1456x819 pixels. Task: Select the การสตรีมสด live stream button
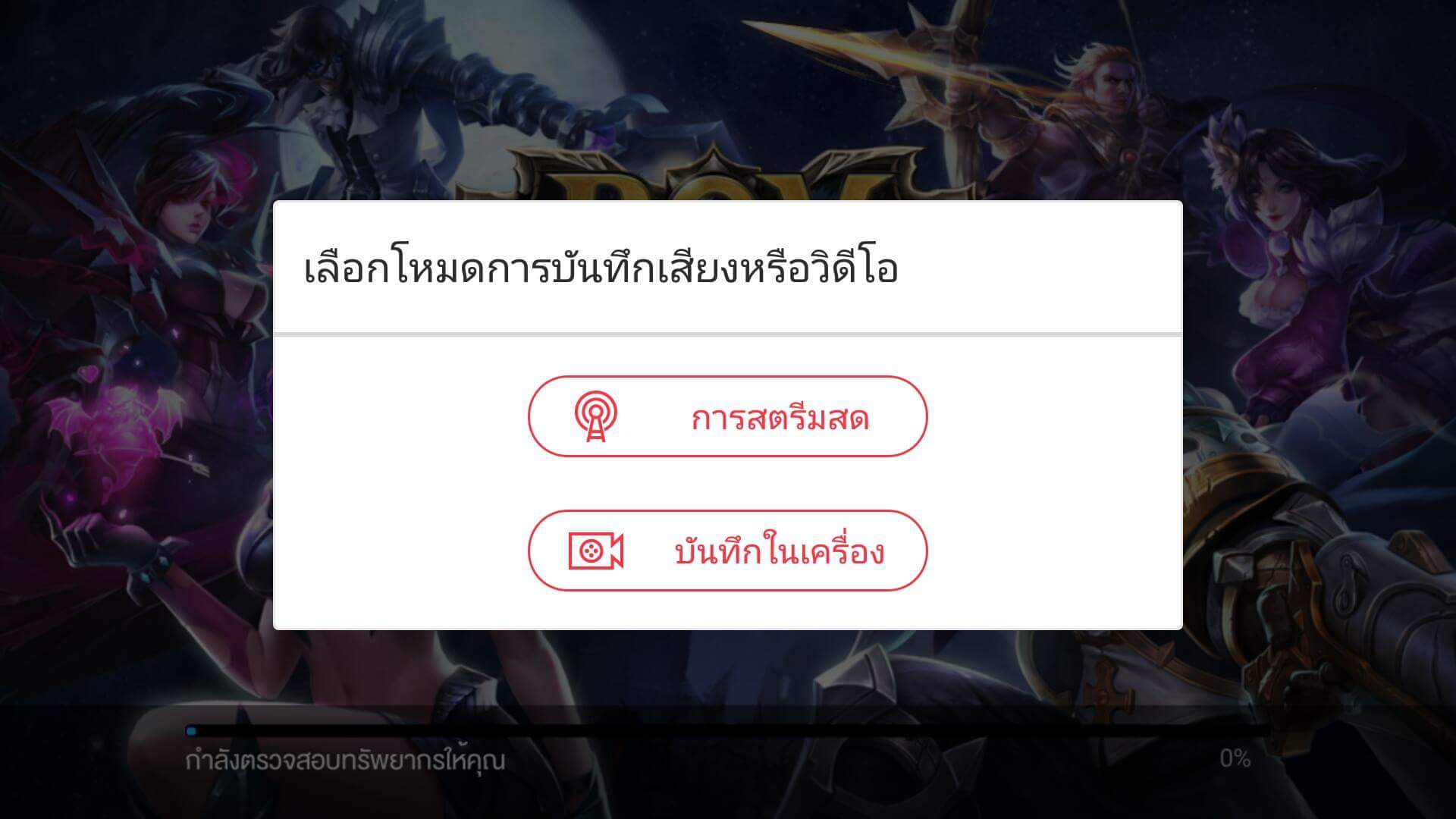pyautogui.click(x=727, y=416)
